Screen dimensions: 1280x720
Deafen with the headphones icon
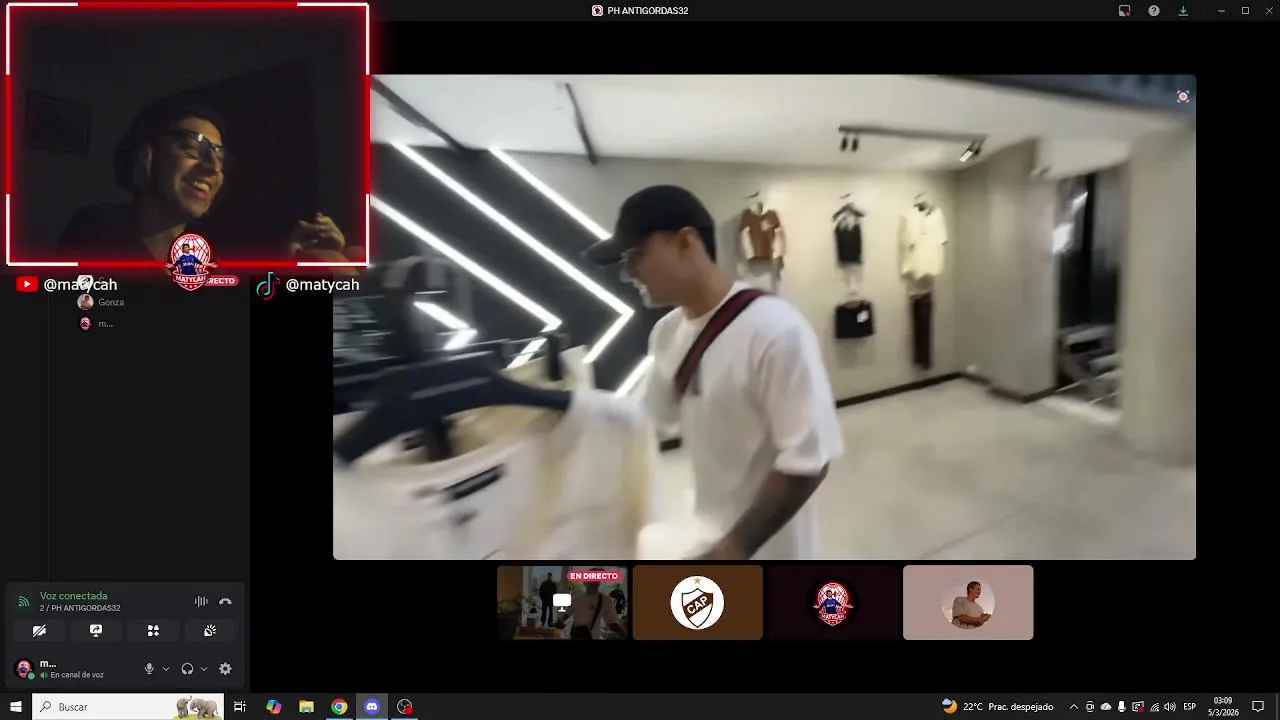(187, 669)
